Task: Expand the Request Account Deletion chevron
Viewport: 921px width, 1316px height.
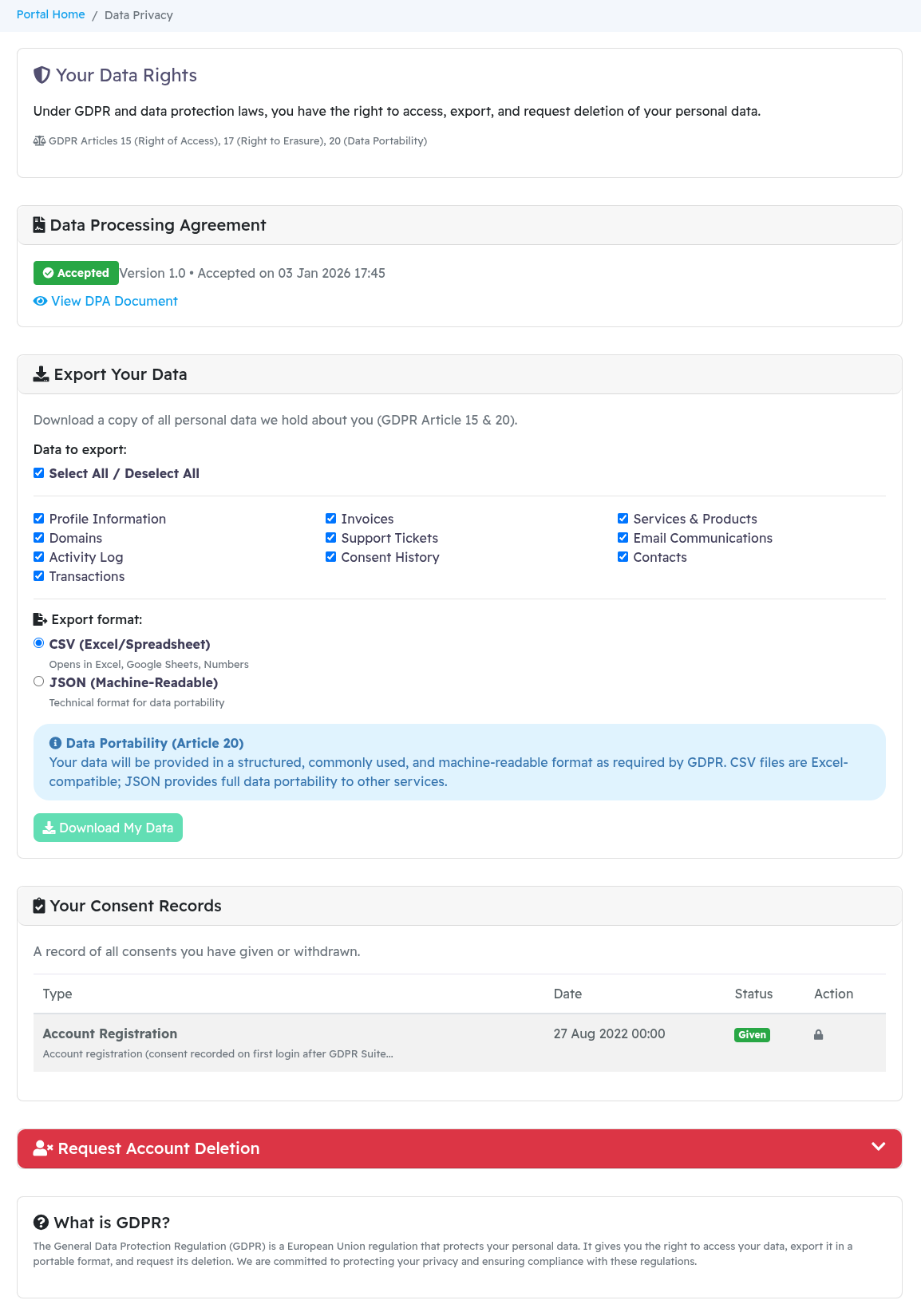Action: 878,1147
